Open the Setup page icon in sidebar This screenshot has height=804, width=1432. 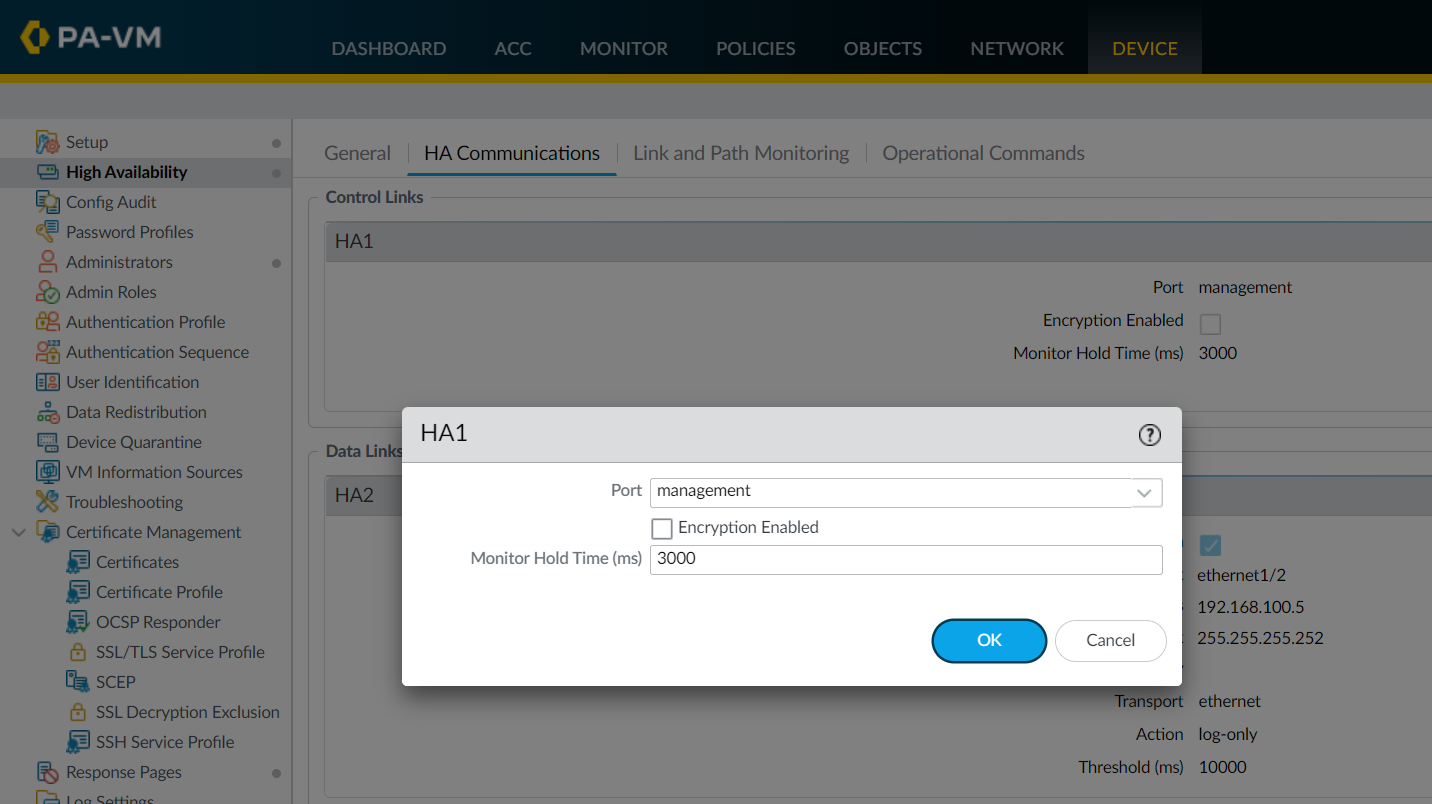pos(48,141)
